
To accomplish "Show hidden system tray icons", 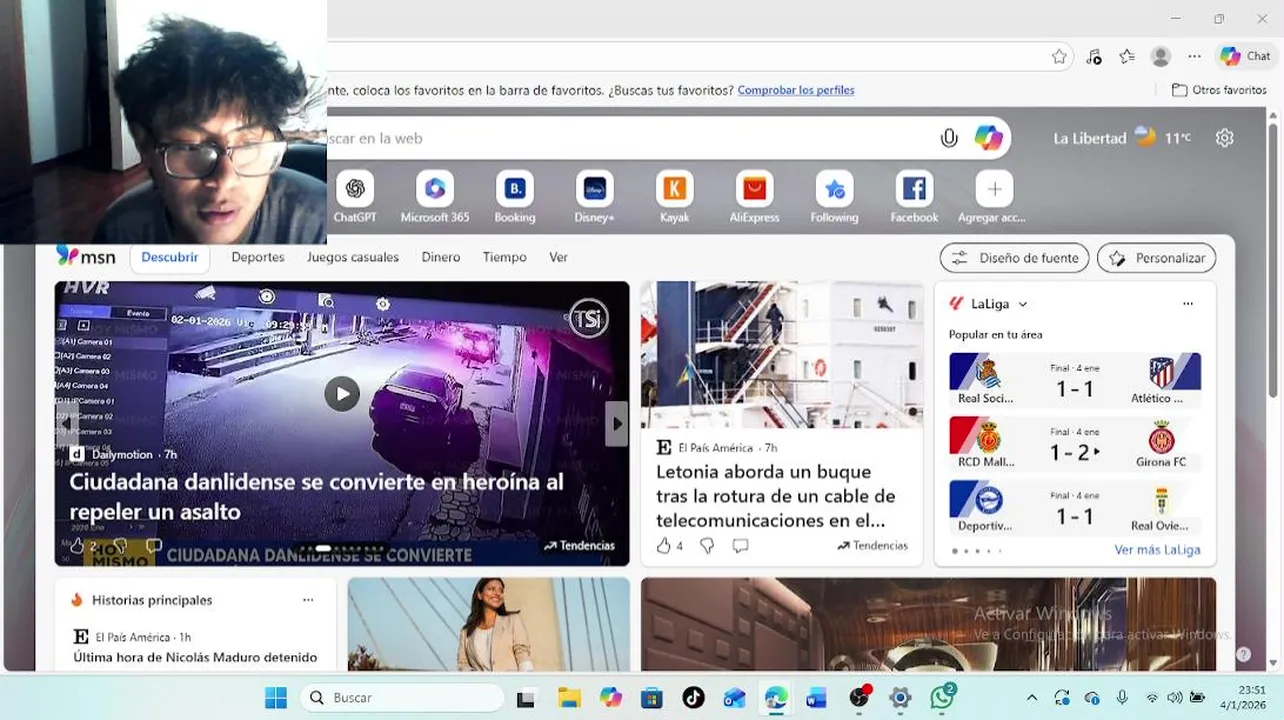I will pyautogui.click(x=1032, y=698).
